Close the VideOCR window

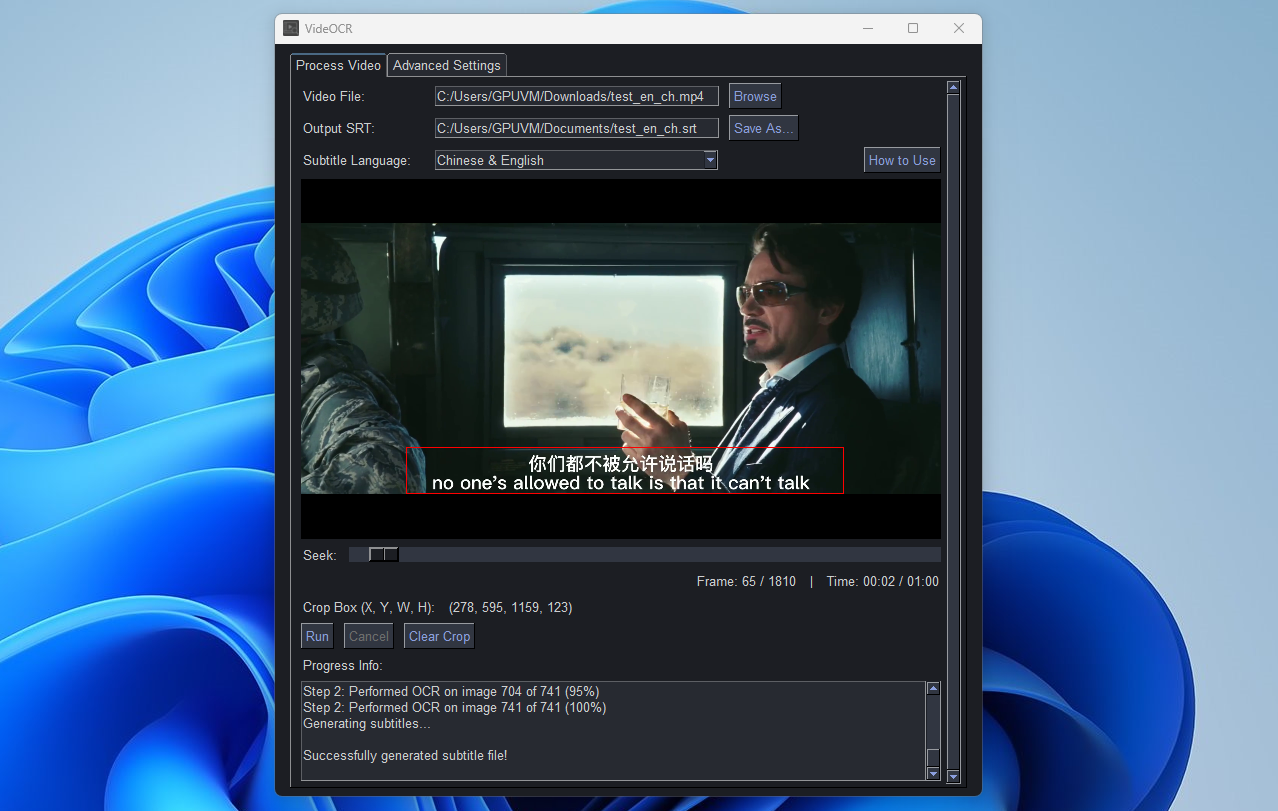(958, 29)
